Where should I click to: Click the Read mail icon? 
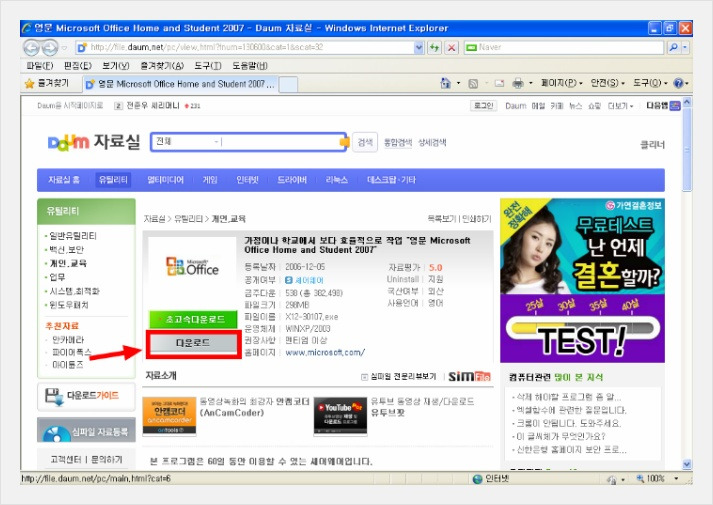click(x=499, y=84)
